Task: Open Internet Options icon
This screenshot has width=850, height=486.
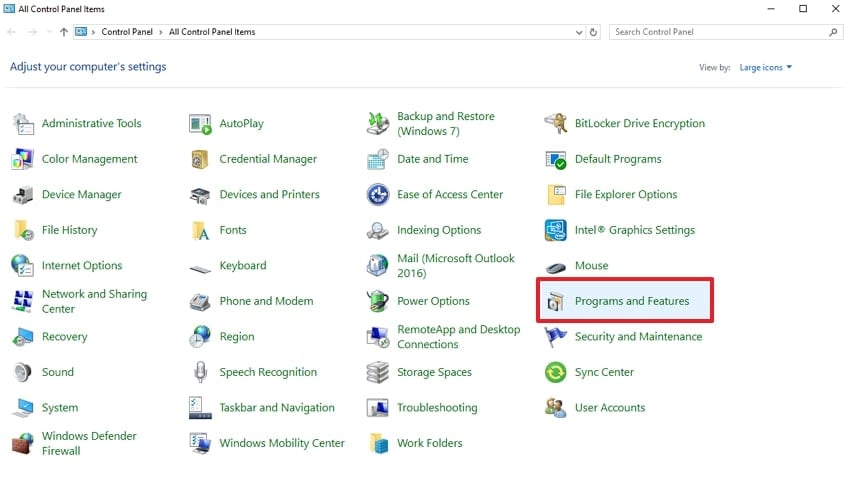Action: tap(23, 265)
